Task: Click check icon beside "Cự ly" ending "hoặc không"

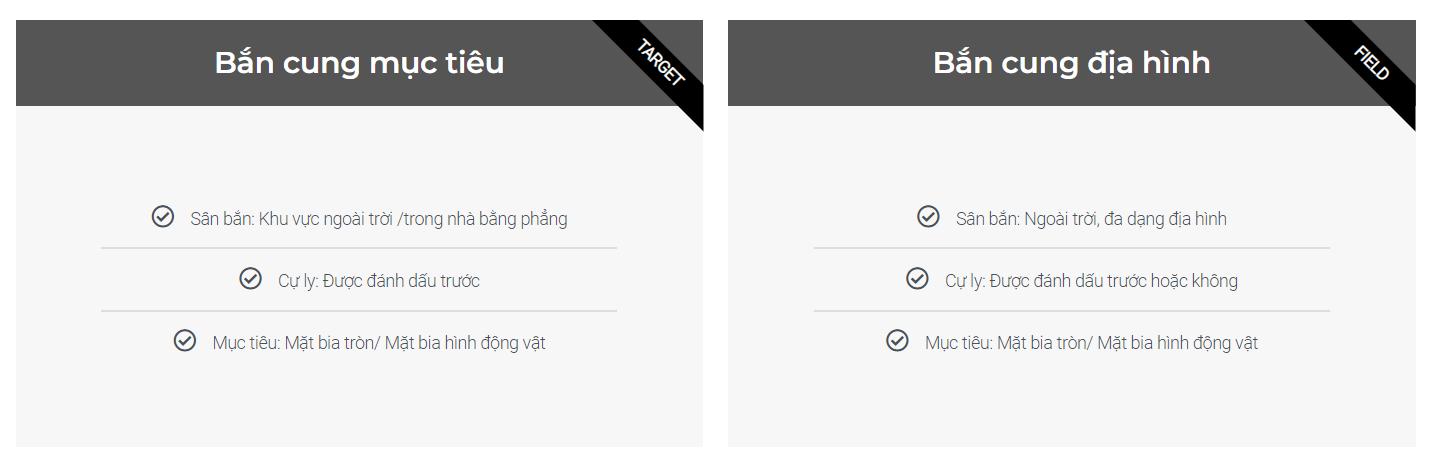Action: (917, 279)
